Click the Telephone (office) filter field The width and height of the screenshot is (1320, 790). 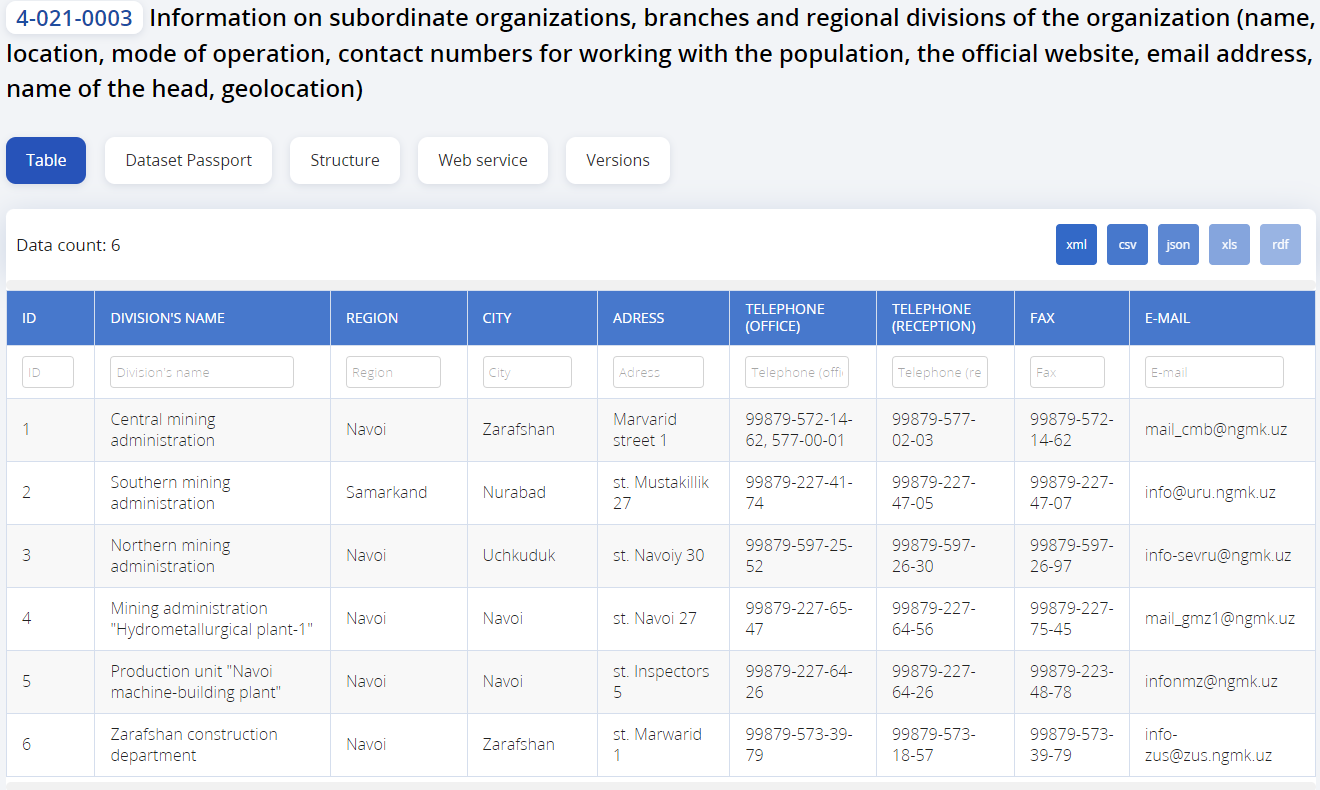click(x=797, y=372)
